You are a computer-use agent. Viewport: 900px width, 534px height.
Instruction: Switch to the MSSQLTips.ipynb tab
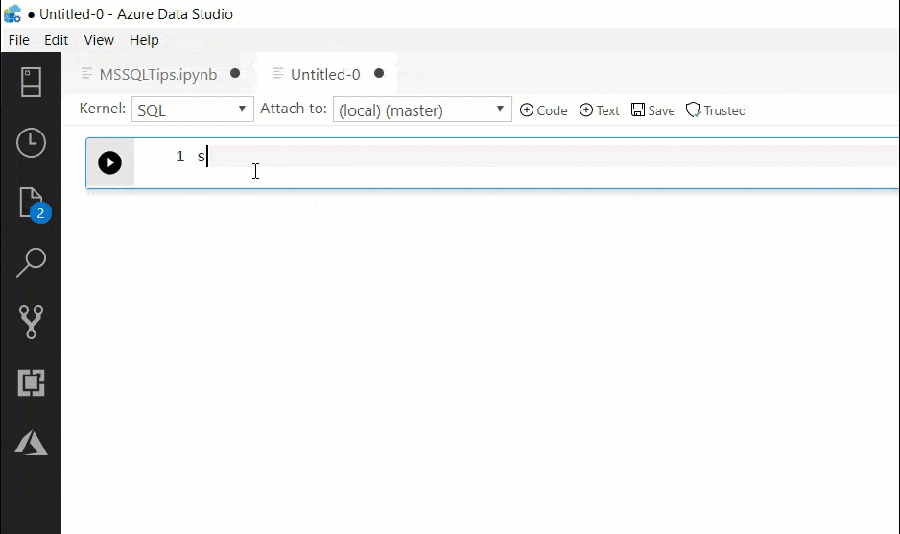(158, 74)
